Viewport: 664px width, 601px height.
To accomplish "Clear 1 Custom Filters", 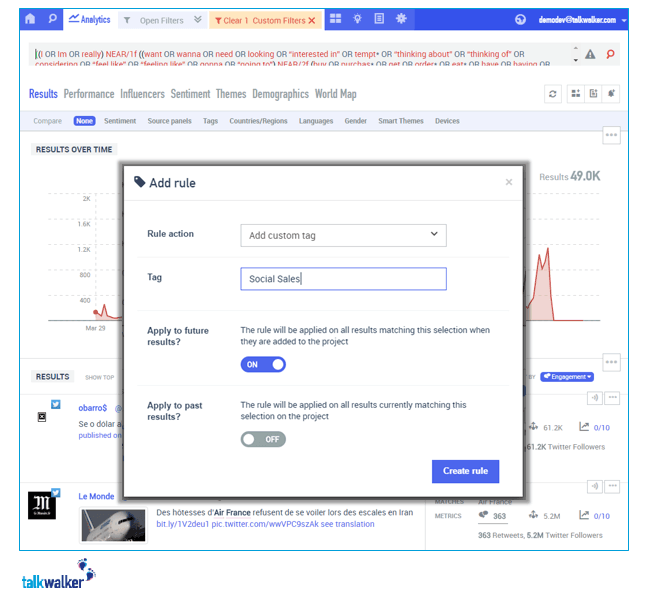I will tap(265, 20).
